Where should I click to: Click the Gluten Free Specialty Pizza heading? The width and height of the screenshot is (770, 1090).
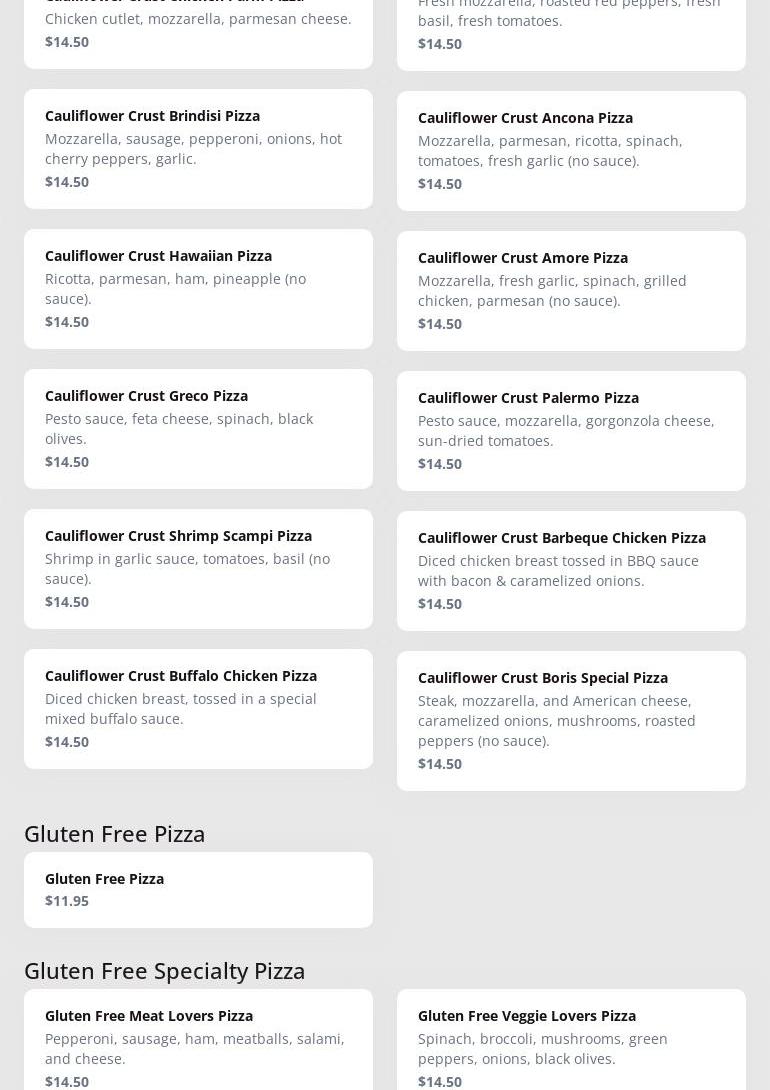pyautogui.click(x=164, y=970)
